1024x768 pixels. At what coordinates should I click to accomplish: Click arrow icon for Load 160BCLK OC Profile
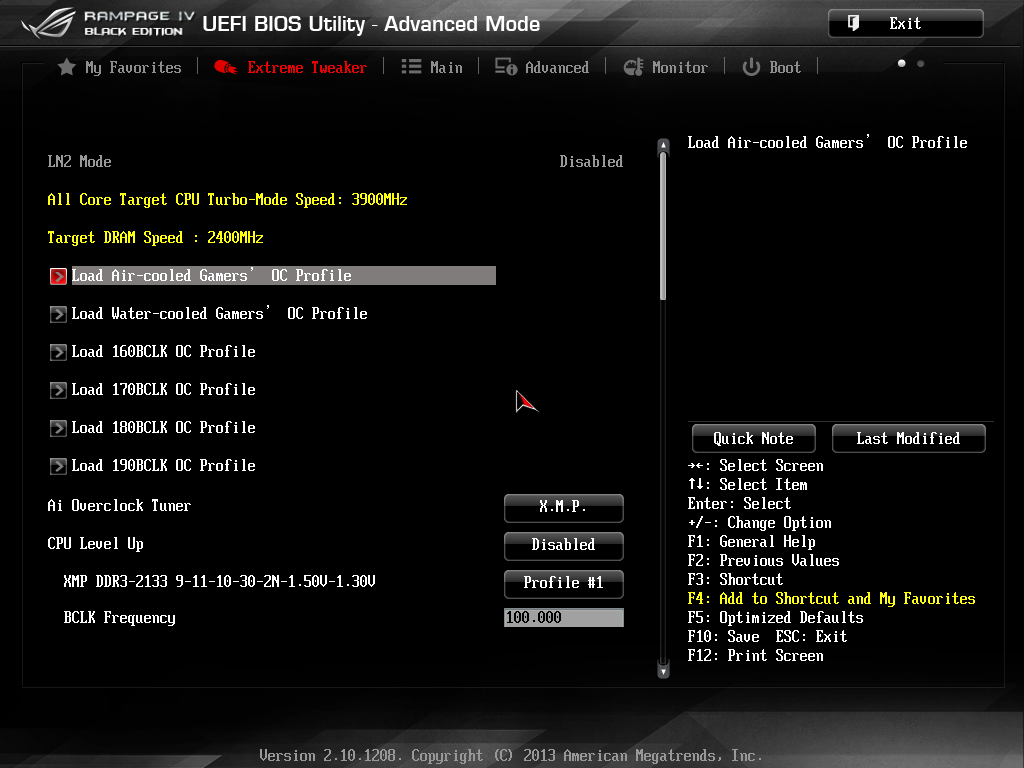click(x=58, y=352)
